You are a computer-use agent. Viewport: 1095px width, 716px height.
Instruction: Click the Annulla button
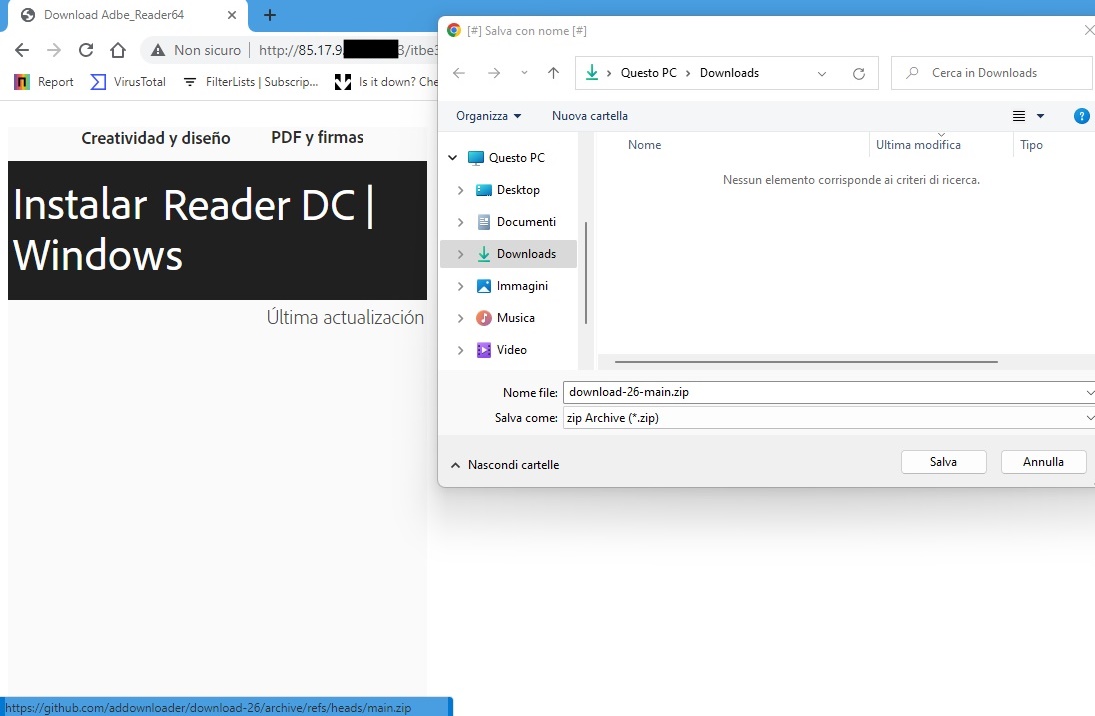tap(1043, 462)
